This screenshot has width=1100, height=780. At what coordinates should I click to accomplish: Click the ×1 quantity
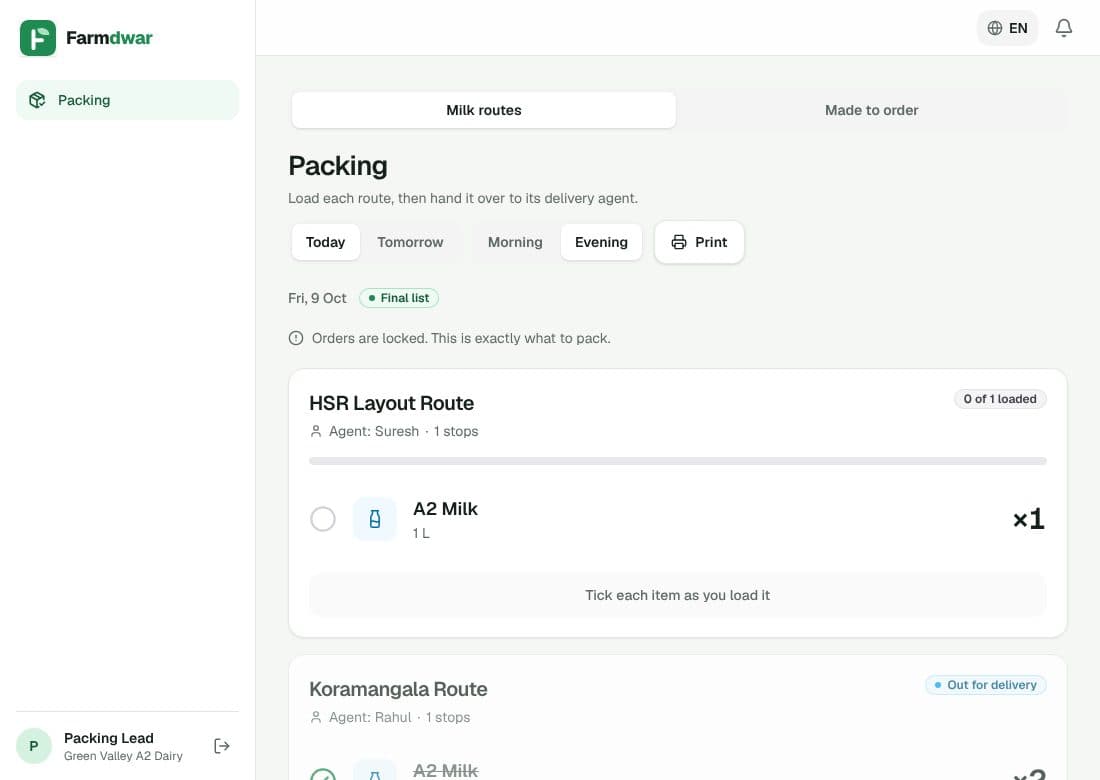pyautogui.click(x=1029, y=519)
